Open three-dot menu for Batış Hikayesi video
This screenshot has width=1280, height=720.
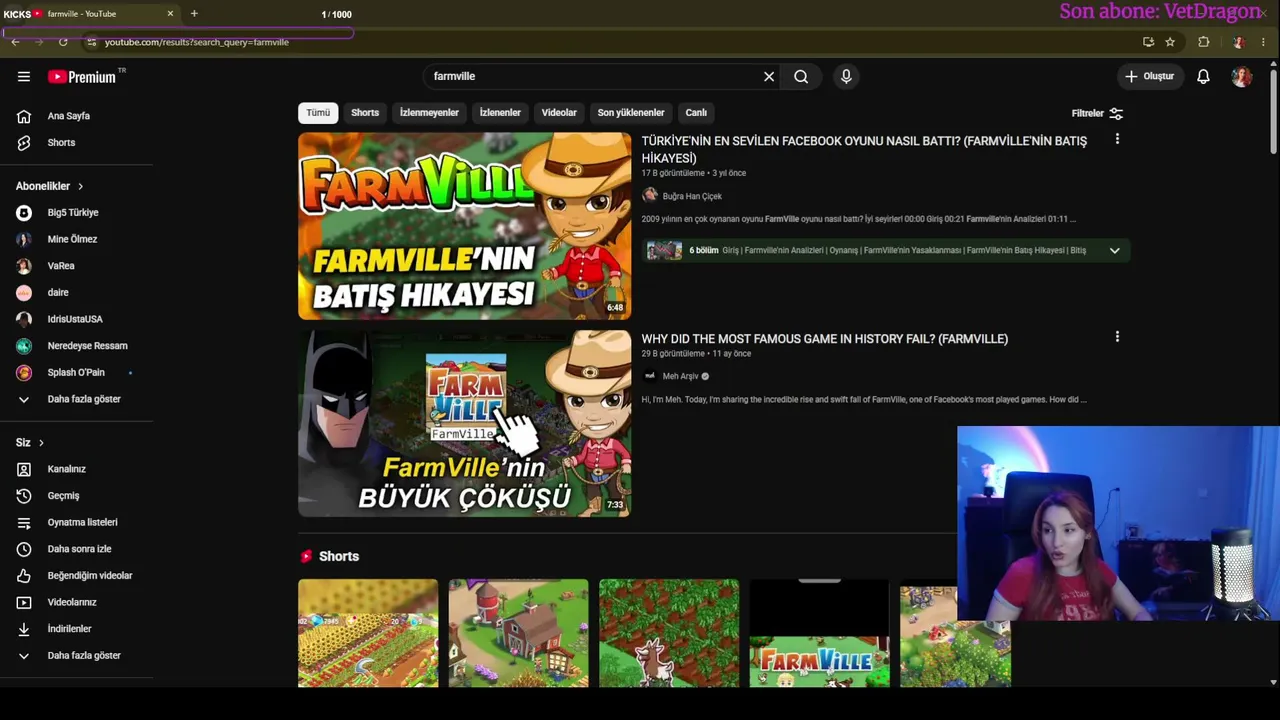click(1117, 140)
